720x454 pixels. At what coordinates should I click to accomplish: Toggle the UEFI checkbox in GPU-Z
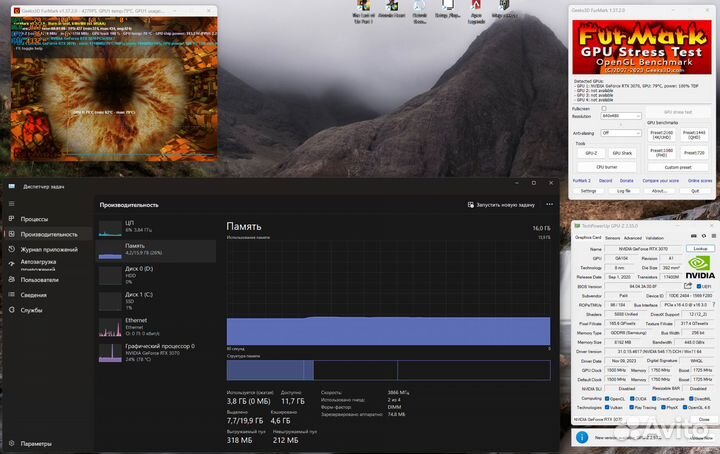698,286
